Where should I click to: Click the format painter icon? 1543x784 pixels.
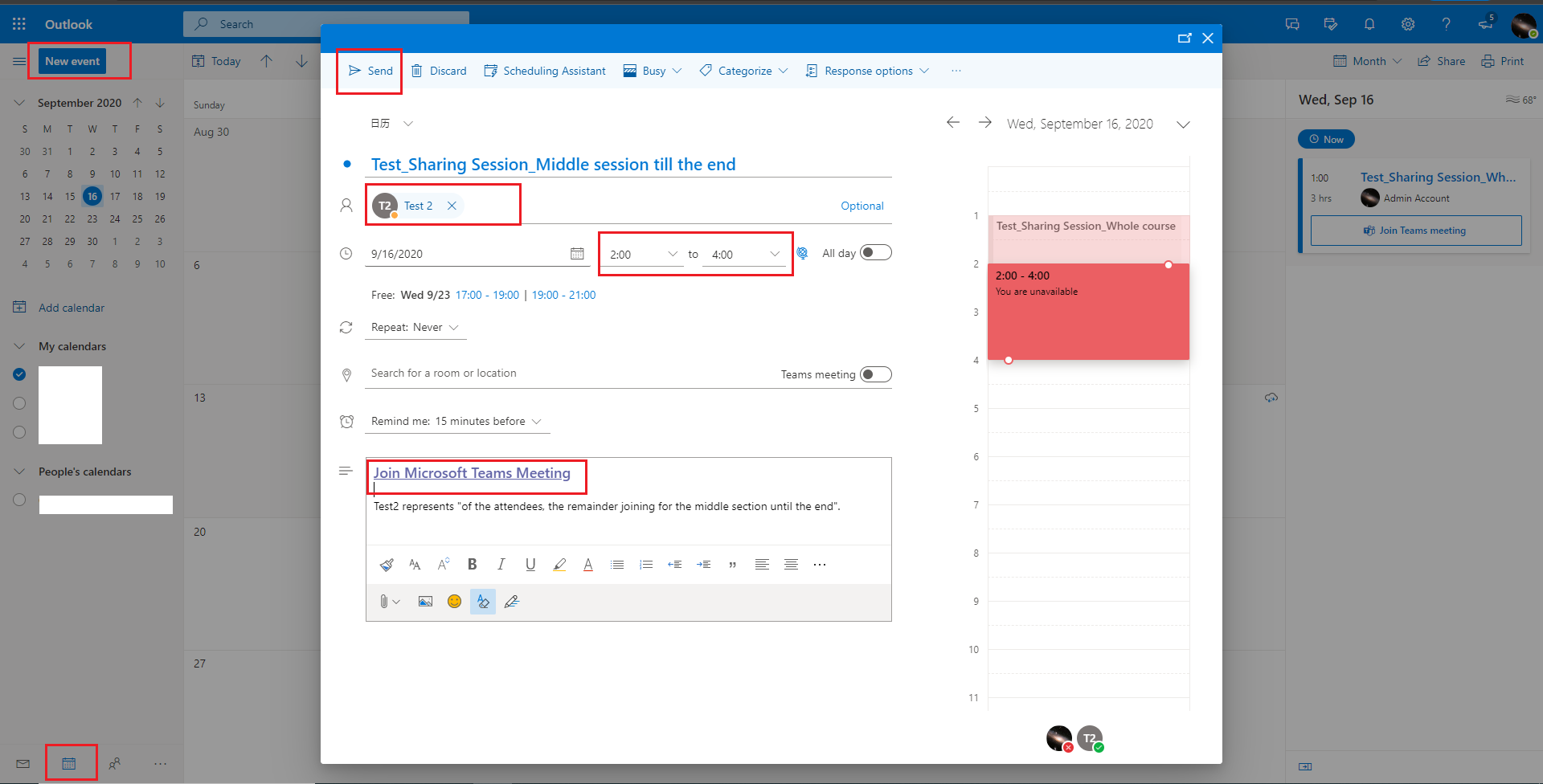tap(387, 564)
